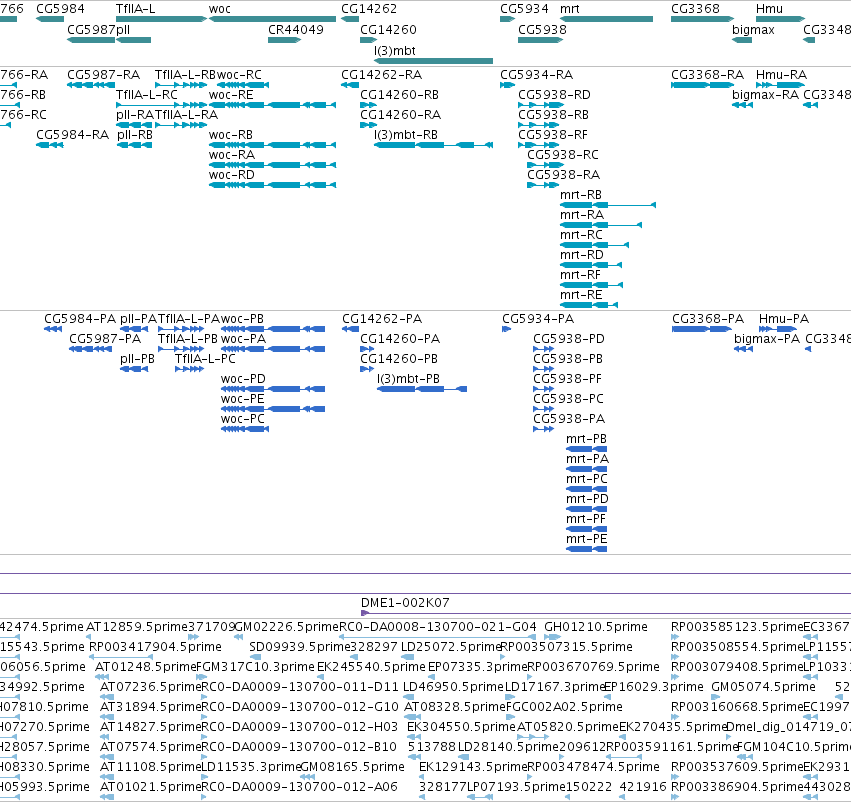Click the CG5984-PA protein label
The width and height of the screenshot is (851, 802).
point(80,319)
